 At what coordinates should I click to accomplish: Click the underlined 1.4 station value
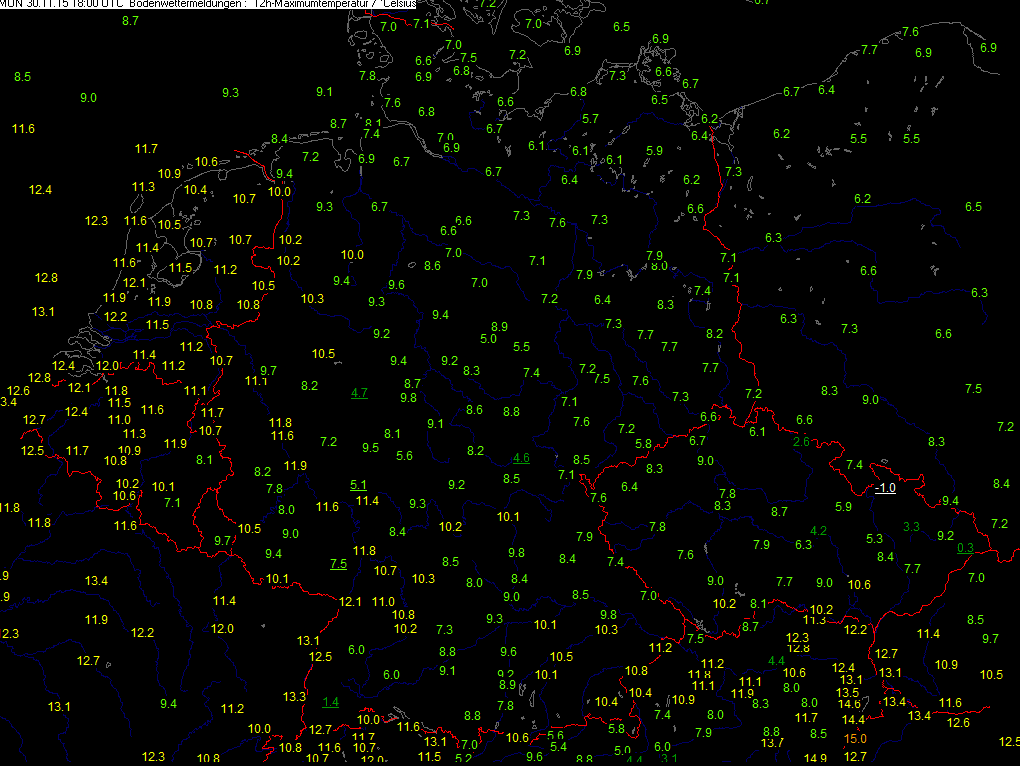[330, 702]
